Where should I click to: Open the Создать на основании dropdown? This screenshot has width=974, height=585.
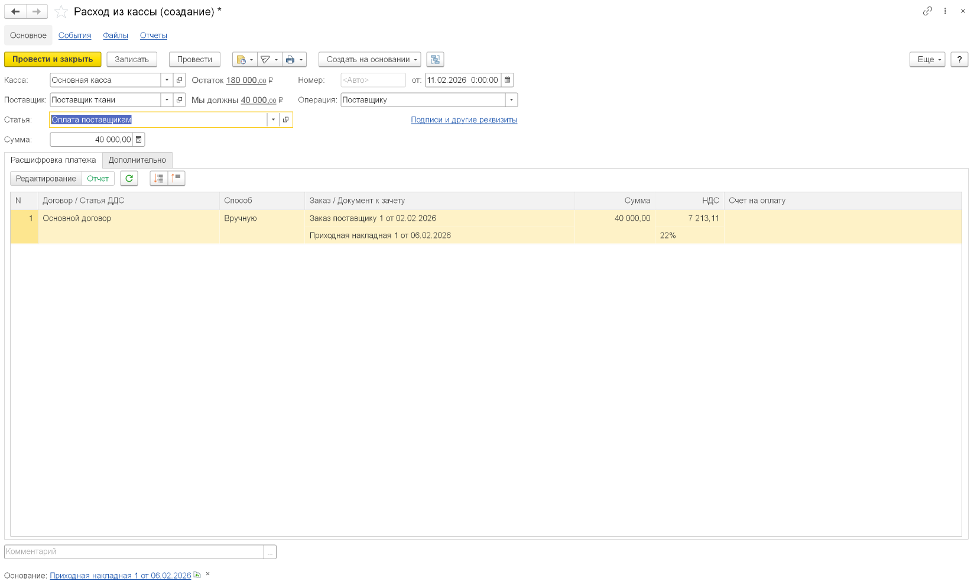pos(369,60)
